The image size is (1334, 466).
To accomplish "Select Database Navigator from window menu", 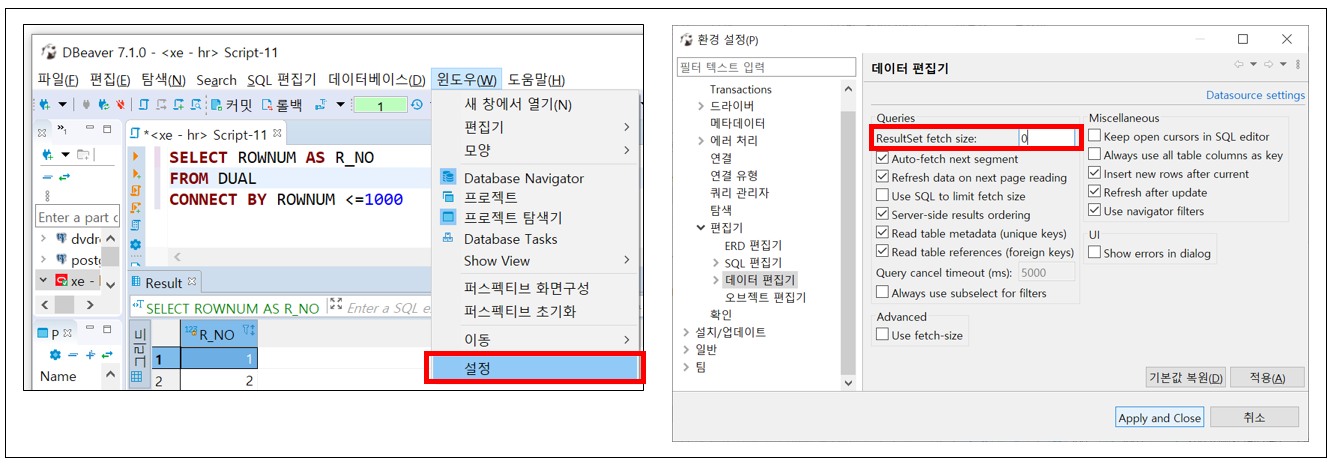I will [x=523, y=178].
